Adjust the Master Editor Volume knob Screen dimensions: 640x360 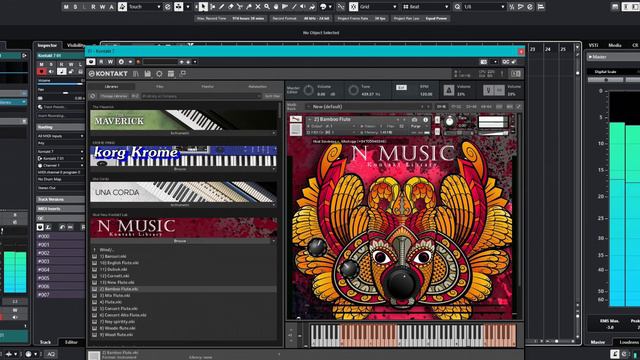point(309,90)
